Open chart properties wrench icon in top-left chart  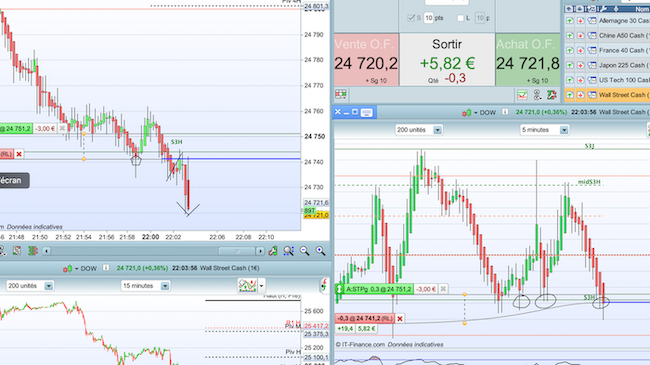point(273,251)
